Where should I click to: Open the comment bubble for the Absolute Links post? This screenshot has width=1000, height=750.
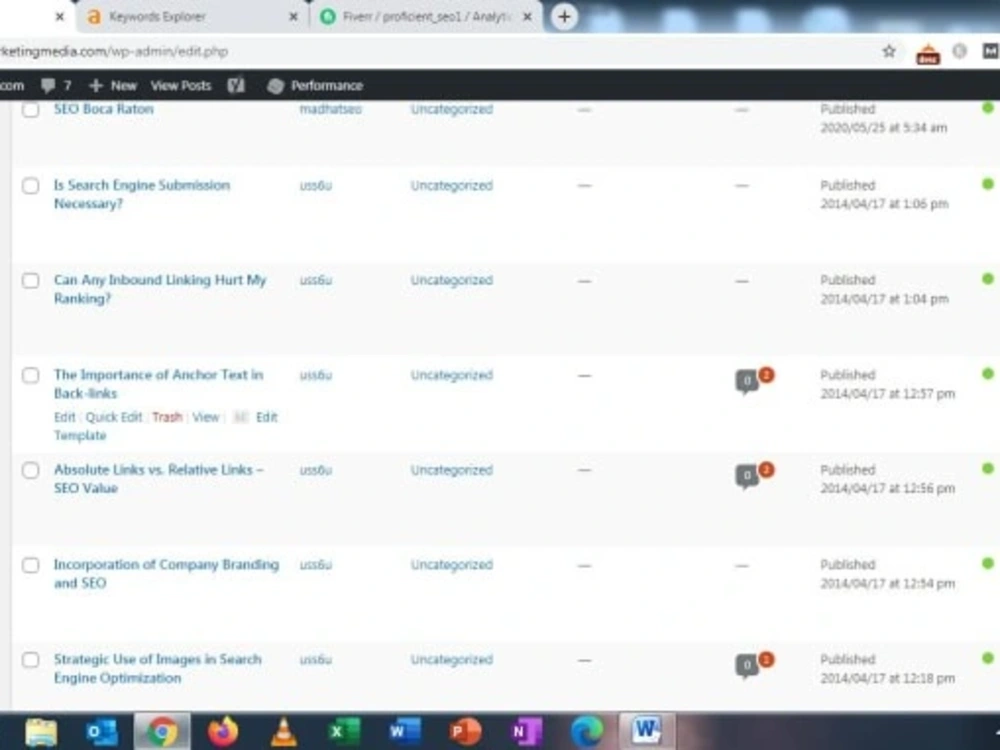(x=747, y=476)
